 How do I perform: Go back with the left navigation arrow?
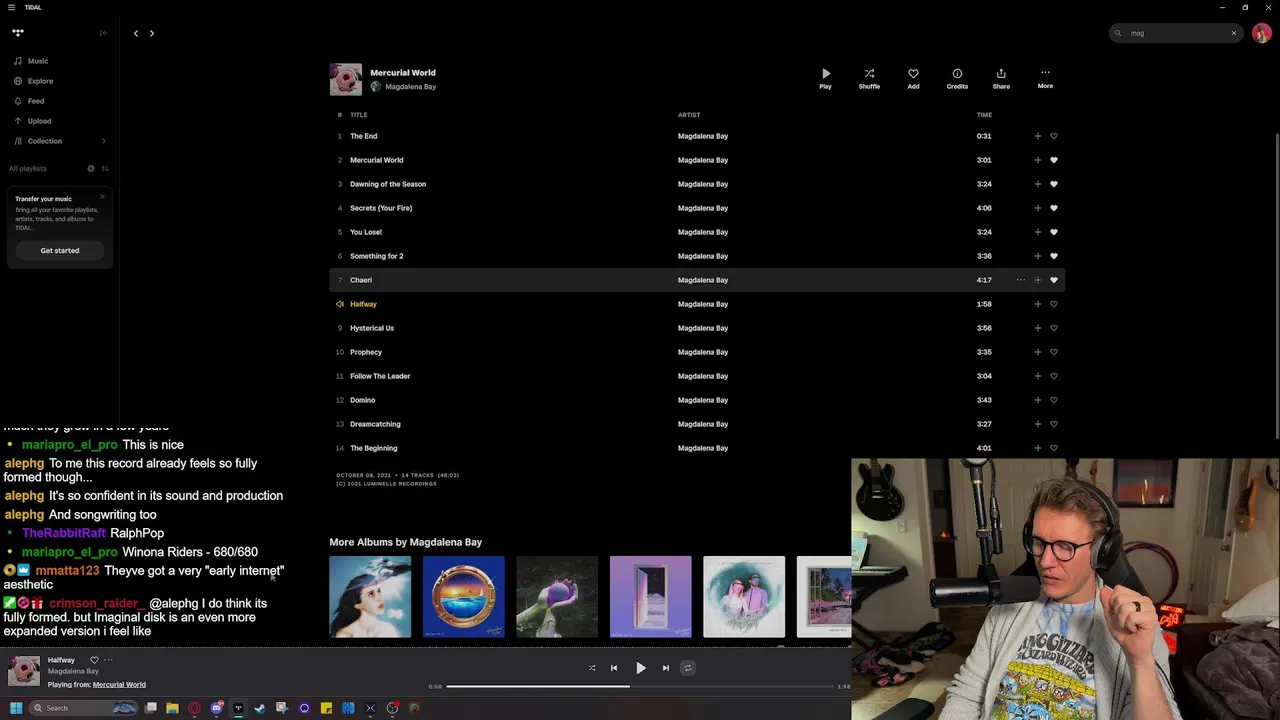(136, 33)
